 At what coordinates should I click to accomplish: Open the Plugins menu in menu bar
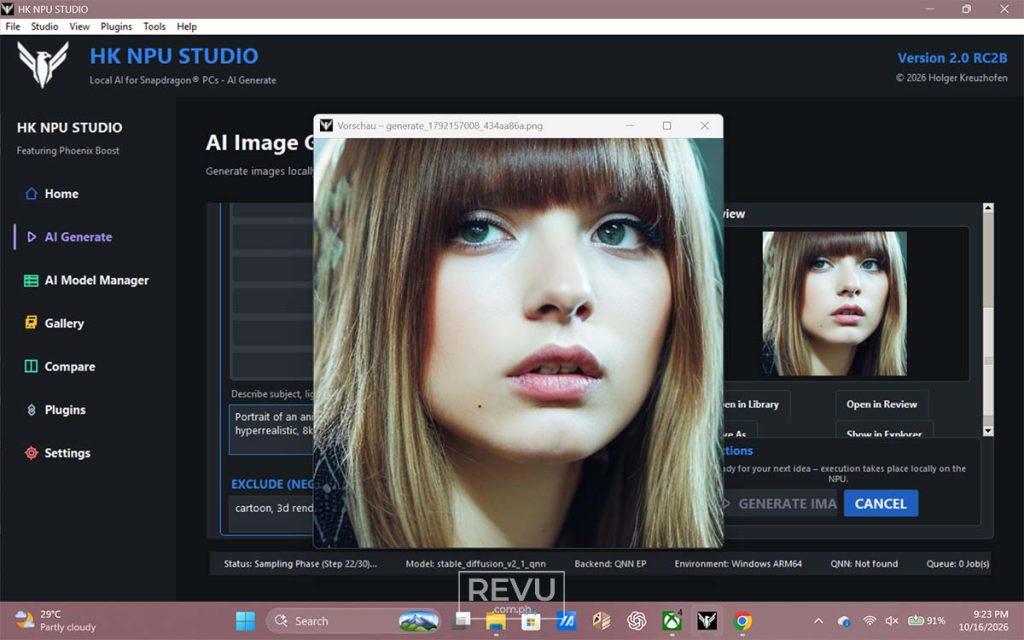point(116,27)
